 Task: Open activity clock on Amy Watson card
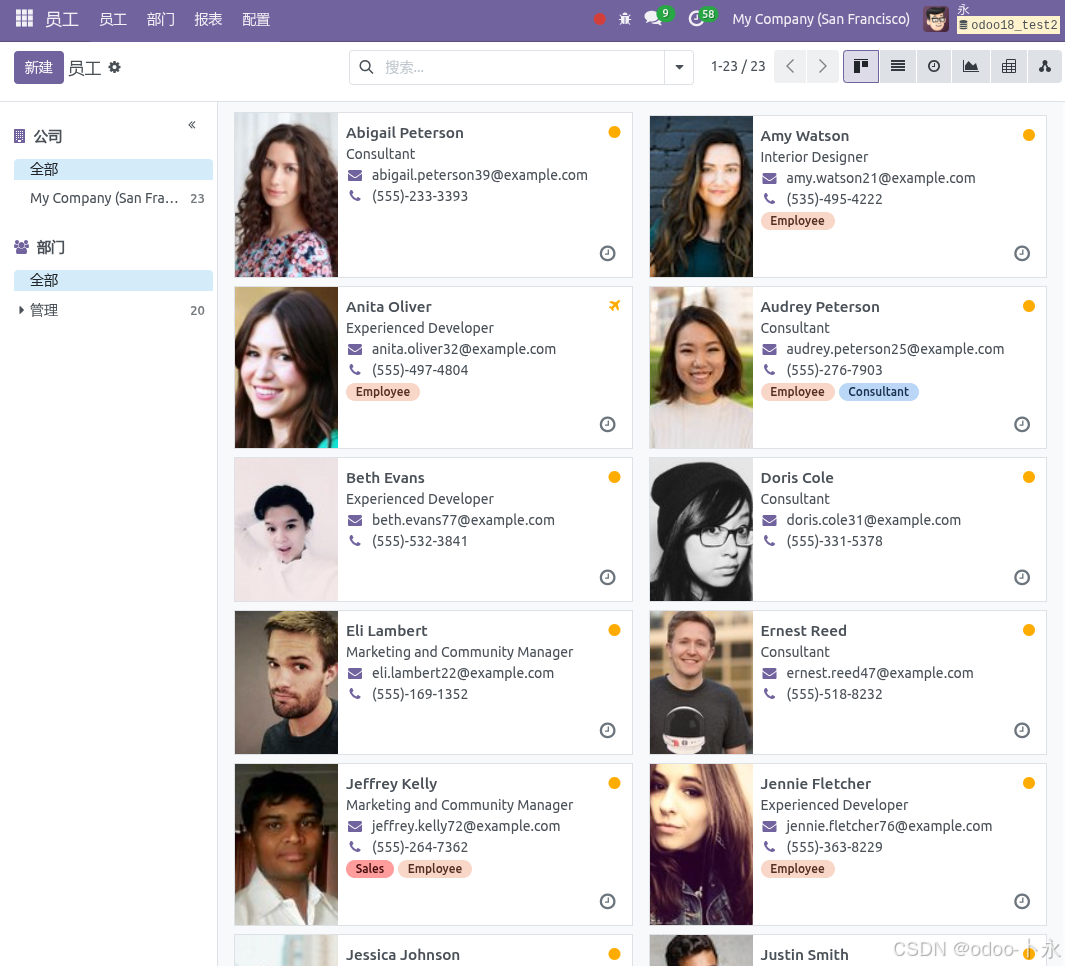(x=1022, y=253)
